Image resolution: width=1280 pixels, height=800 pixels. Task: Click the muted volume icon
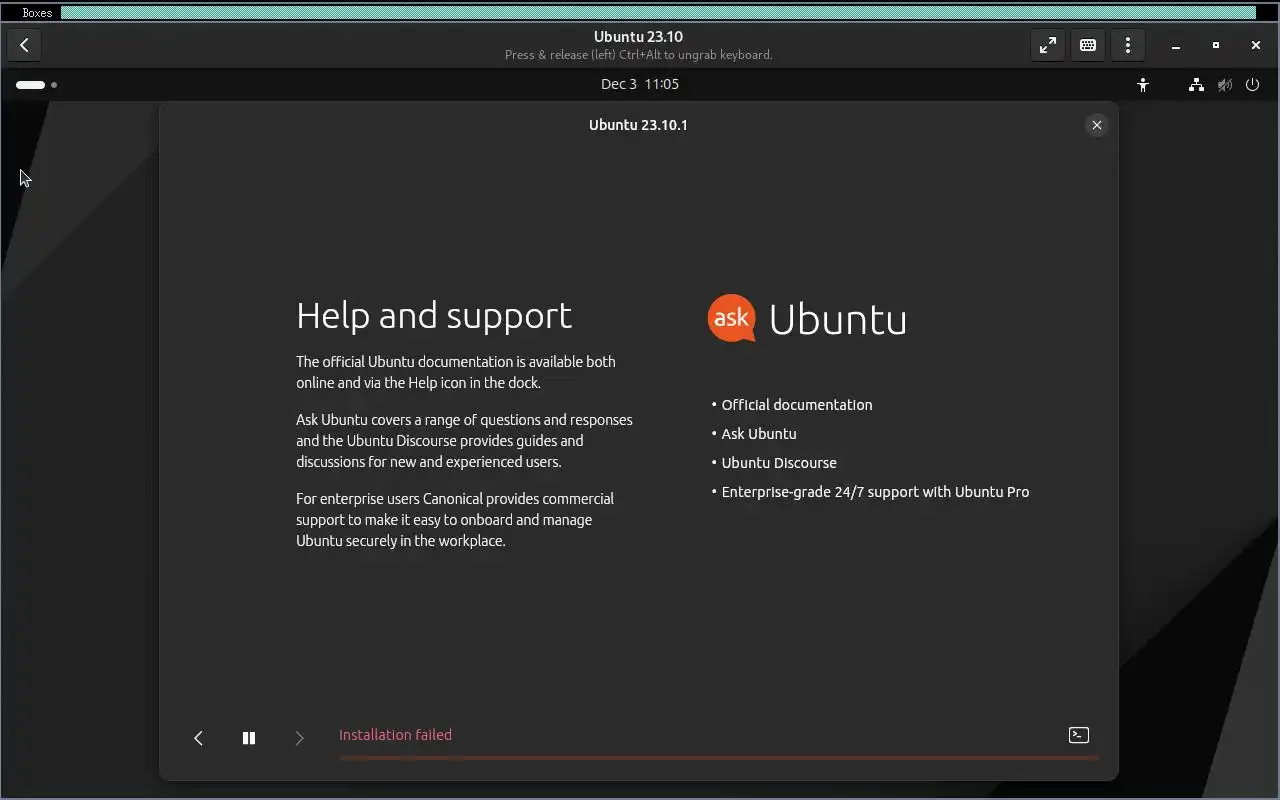point(1224,85)
